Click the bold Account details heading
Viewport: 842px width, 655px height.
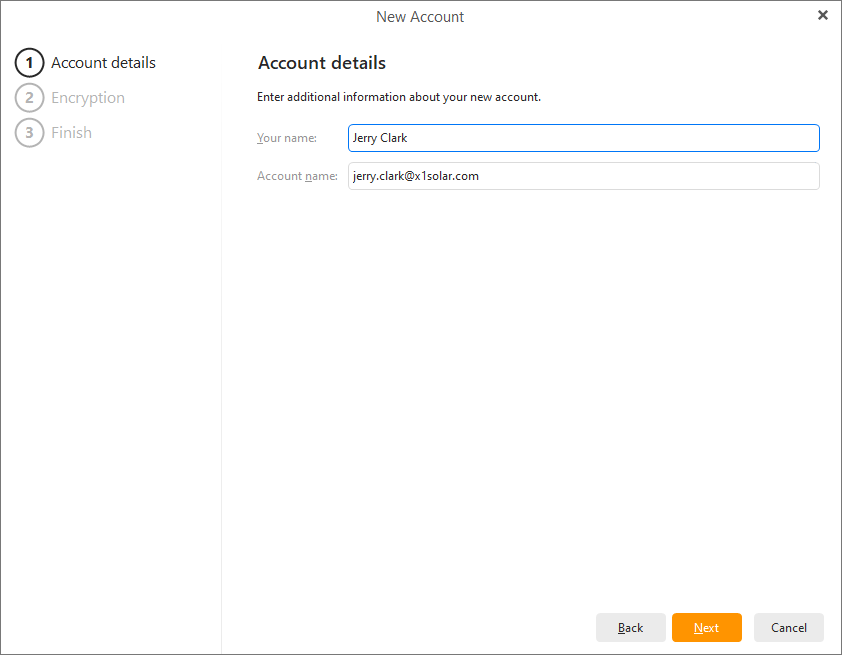321,63
